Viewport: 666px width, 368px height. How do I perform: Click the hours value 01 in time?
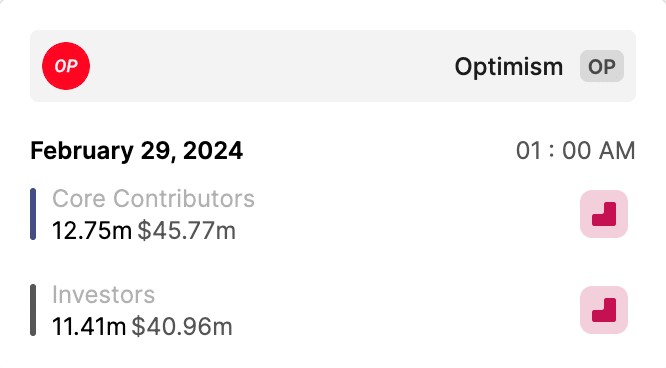pyautogui.click(x=529, y=151)
